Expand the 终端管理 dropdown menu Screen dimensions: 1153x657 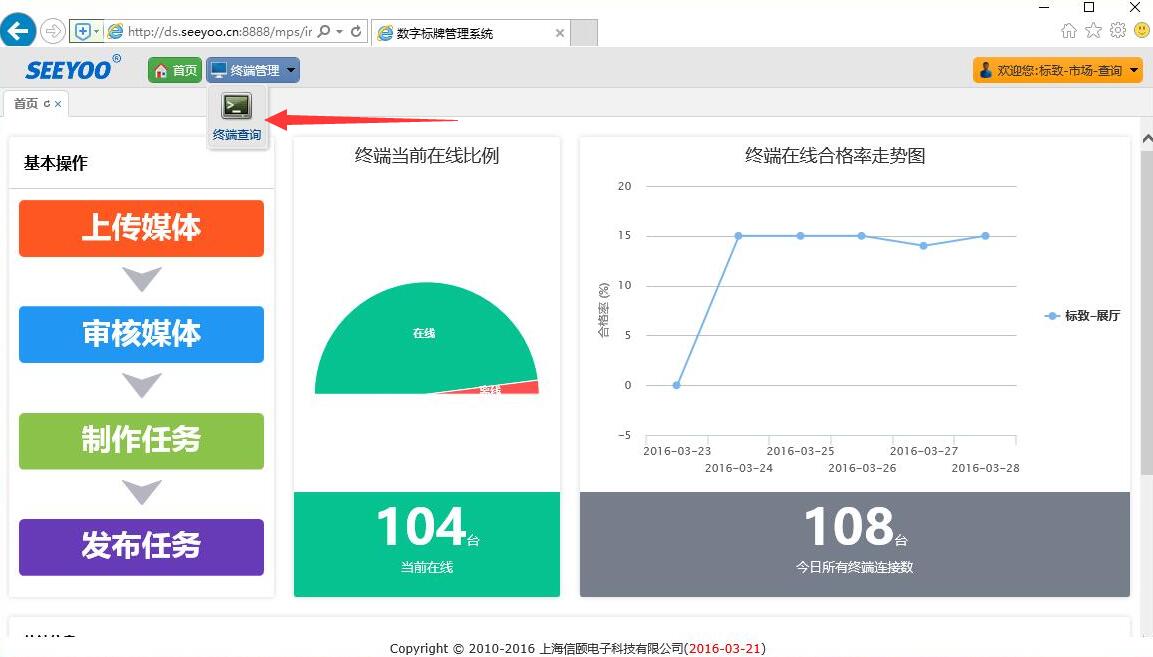click(x=253, y=70)
